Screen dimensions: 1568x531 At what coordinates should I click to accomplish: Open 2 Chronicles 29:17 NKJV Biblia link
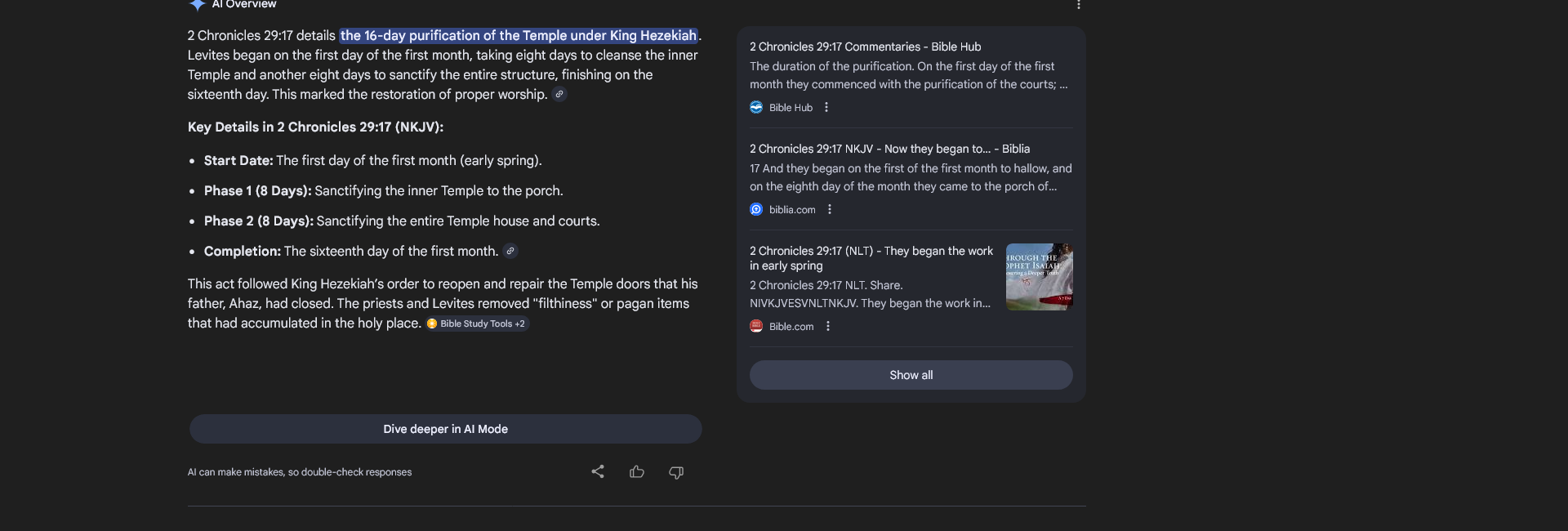889,149
